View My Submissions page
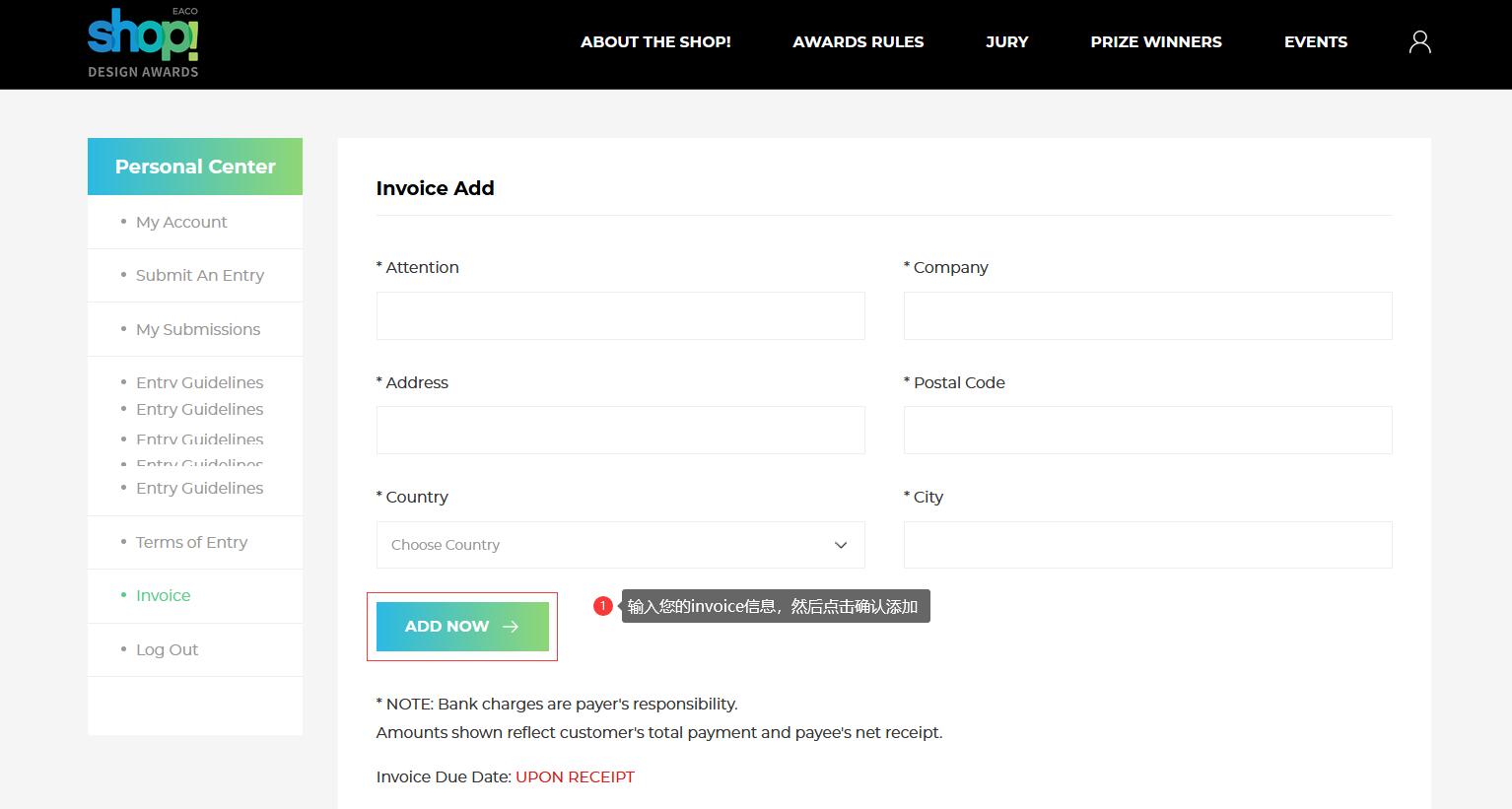This screenshot has height=809, width=1512. click(198, 330)
